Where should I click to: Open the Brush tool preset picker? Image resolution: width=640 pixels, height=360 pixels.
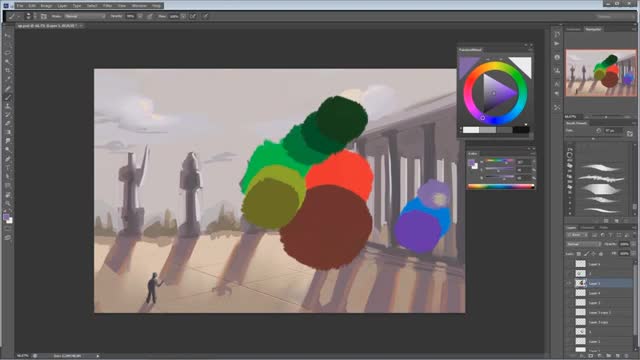(14, 16)
